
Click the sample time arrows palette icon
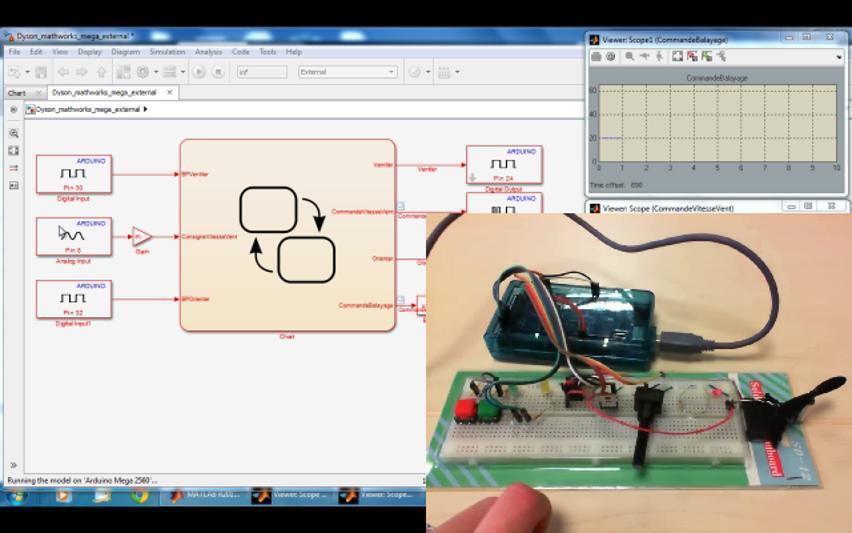14,168
